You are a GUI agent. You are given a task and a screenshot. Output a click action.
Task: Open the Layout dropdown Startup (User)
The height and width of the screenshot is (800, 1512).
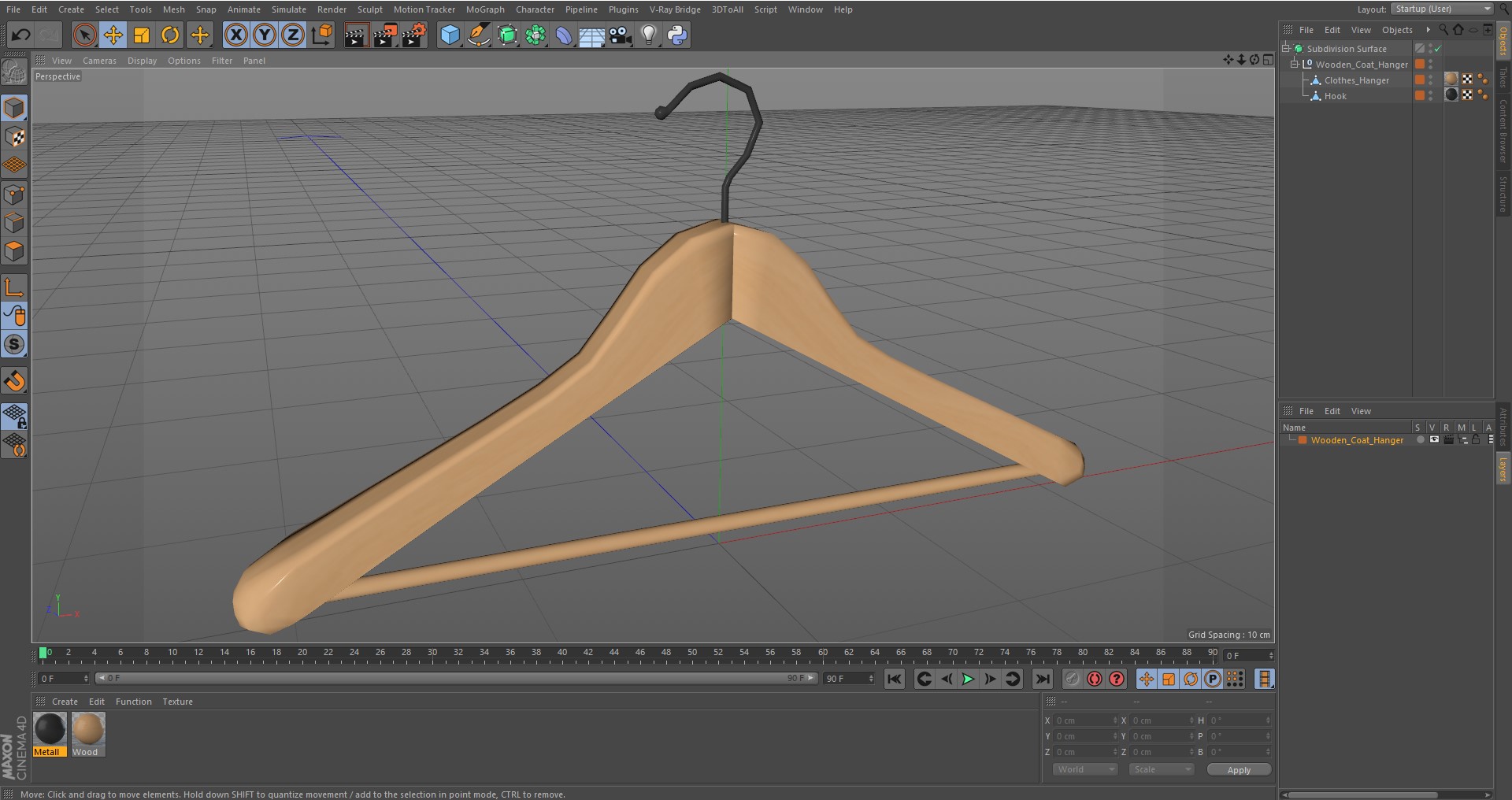tap(1442, 9)
